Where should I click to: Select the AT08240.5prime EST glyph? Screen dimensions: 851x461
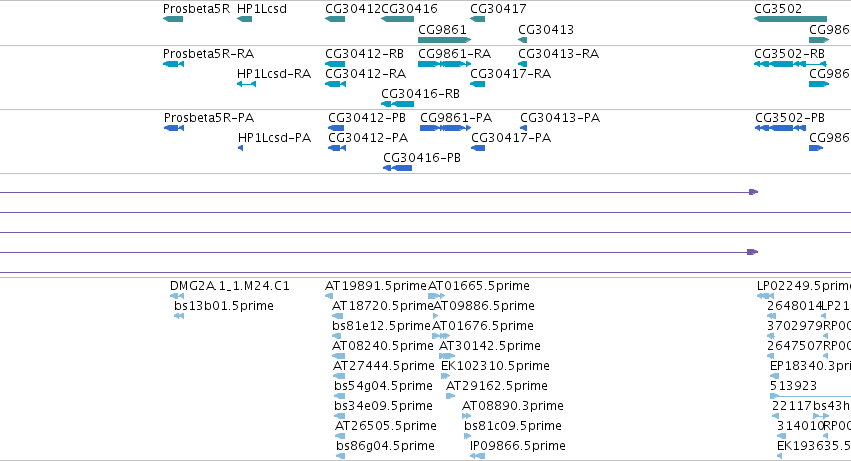(x=338, y=356)
